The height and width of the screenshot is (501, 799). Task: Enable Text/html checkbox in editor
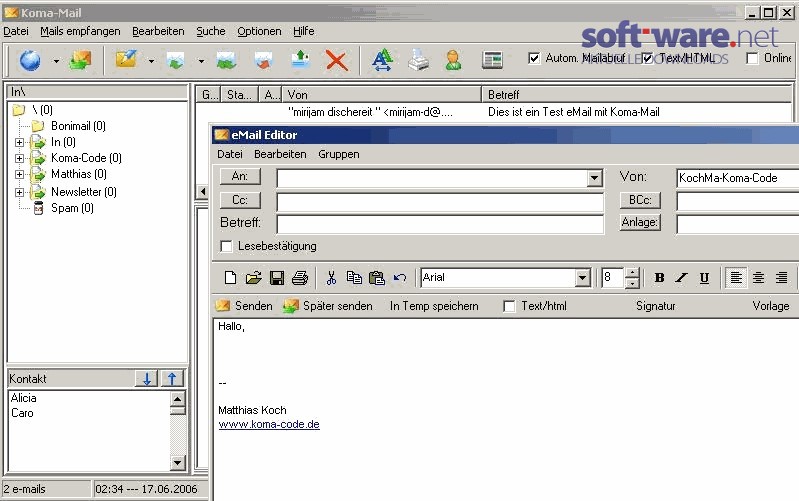coord(509,306)
